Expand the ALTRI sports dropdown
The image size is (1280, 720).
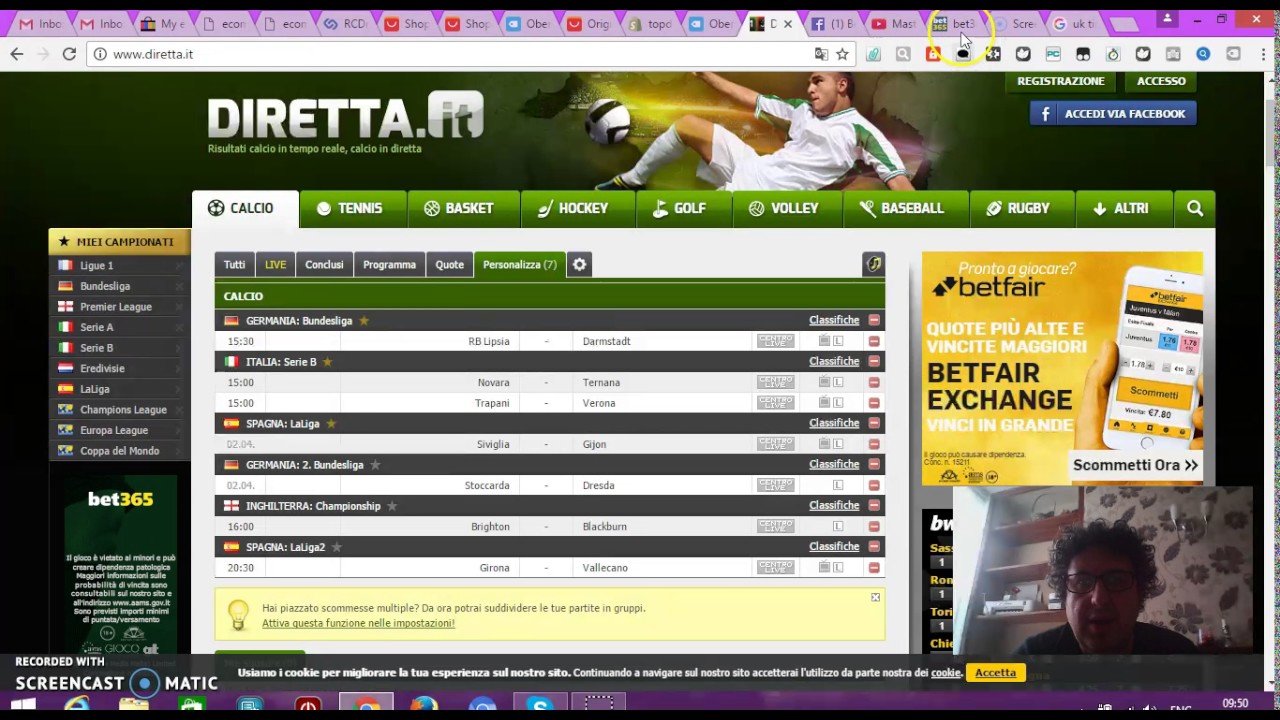(x=1122, y=208)
